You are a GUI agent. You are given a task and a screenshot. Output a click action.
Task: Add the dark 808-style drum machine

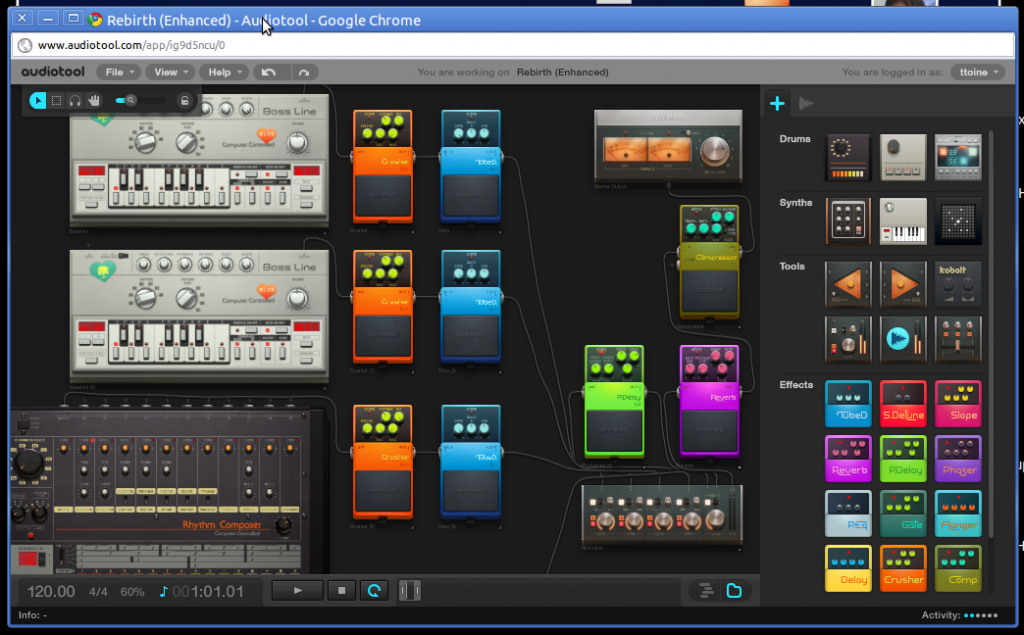pos(848,157)
